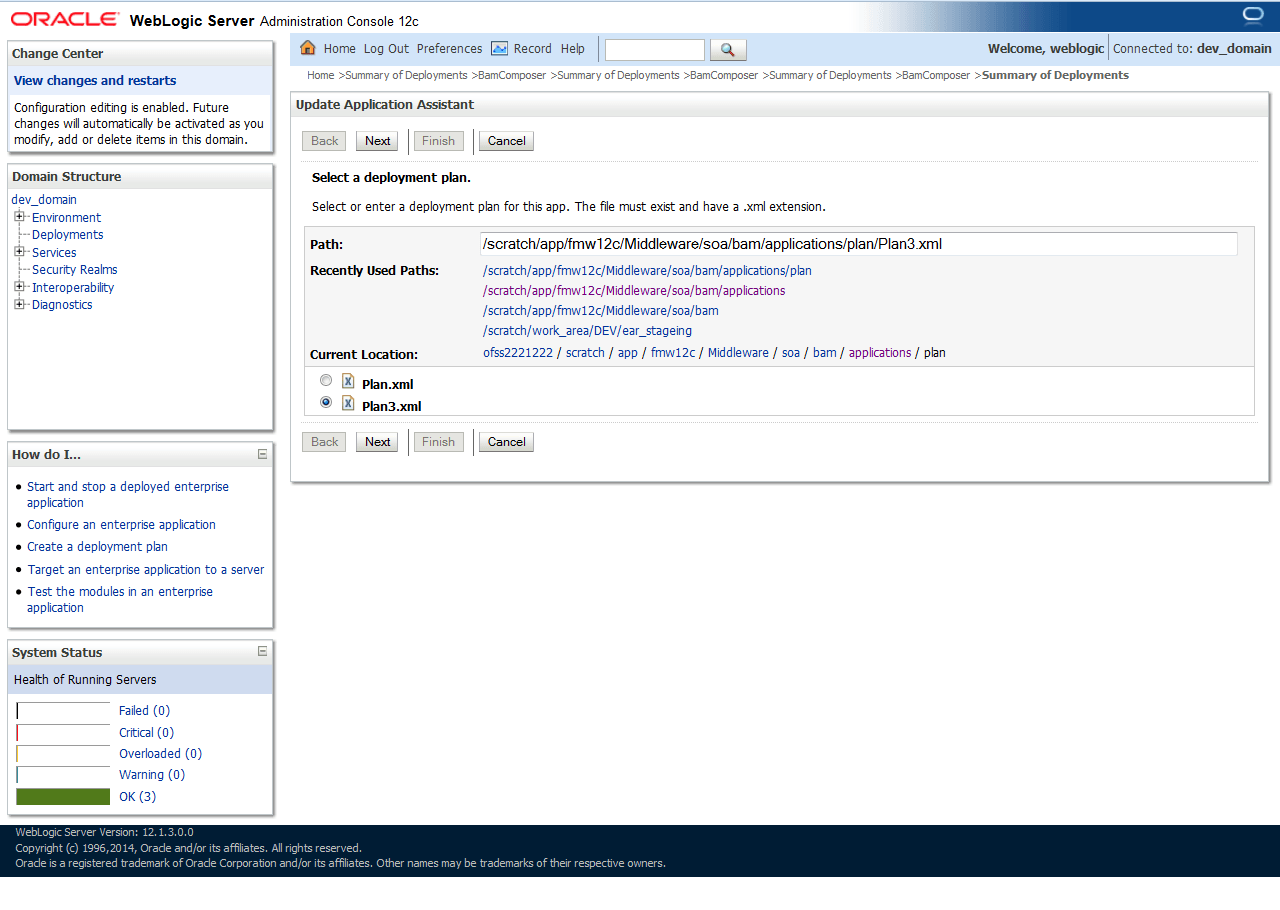
Task: Click the Plan3.xml file name
Action: tap(391, 406)
